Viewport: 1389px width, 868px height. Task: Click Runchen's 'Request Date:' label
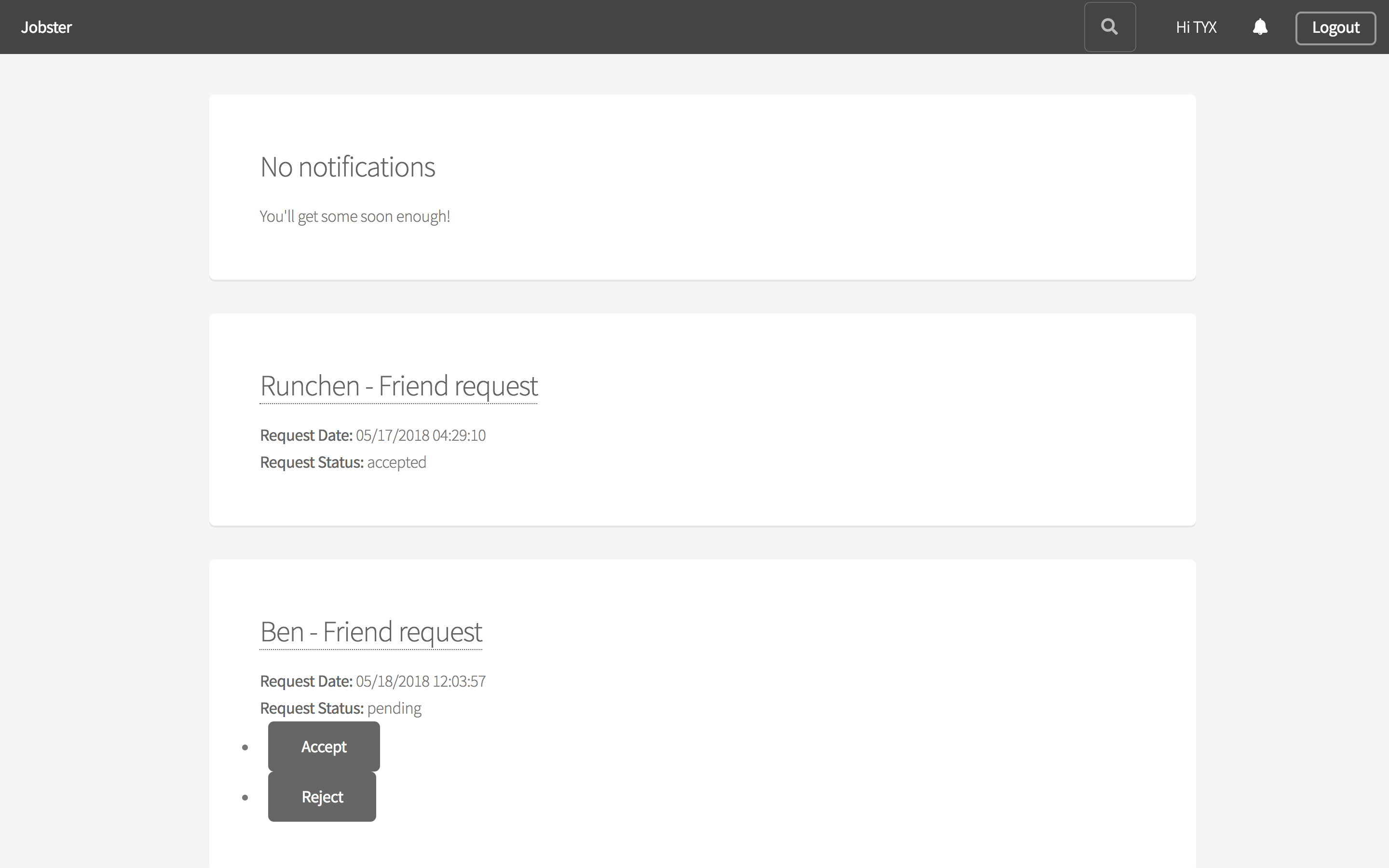tap(306, 435)
